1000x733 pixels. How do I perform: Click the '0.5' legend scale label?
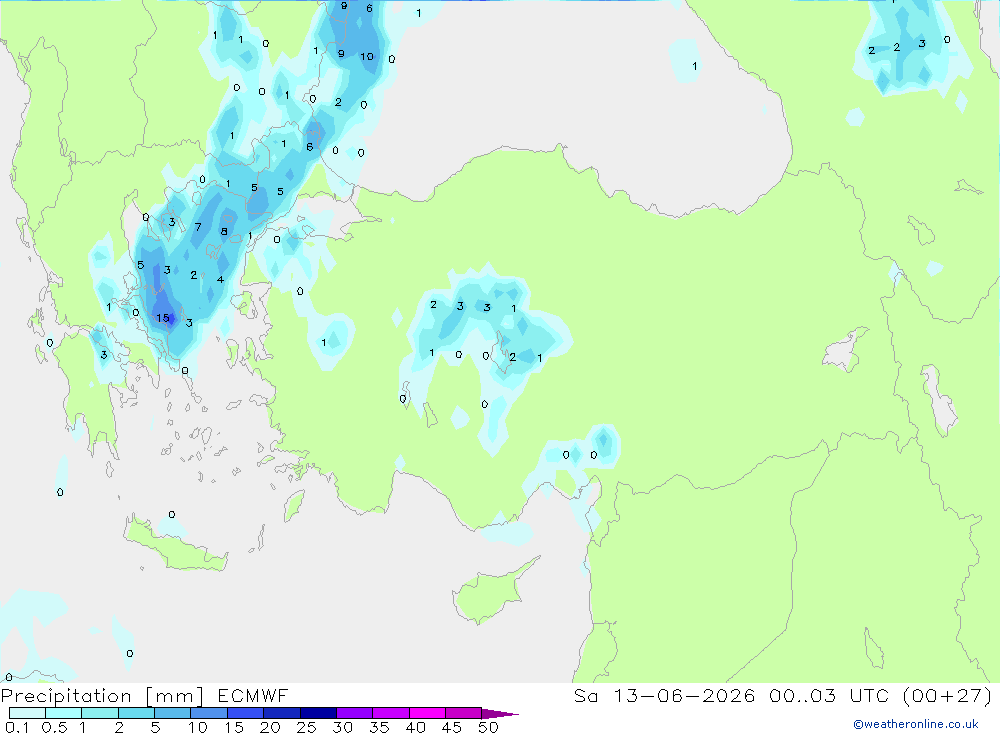[54, 727]
